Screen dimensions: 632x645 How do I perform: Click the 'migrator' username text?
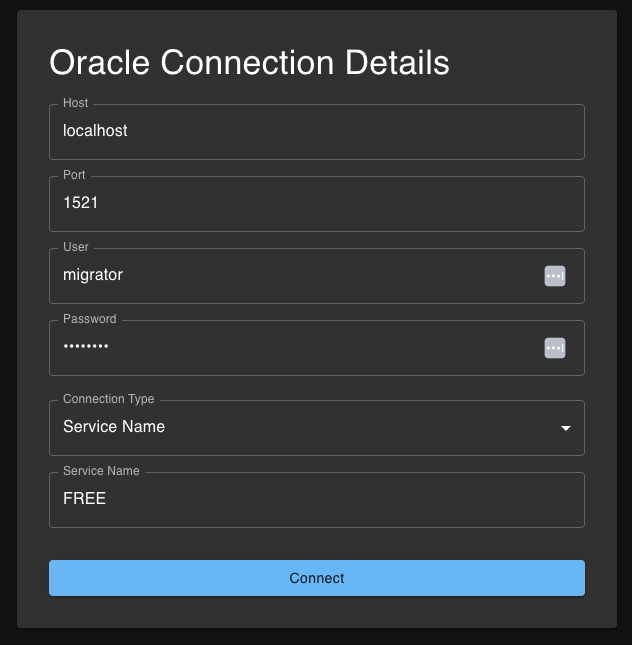tap(93, 275)
